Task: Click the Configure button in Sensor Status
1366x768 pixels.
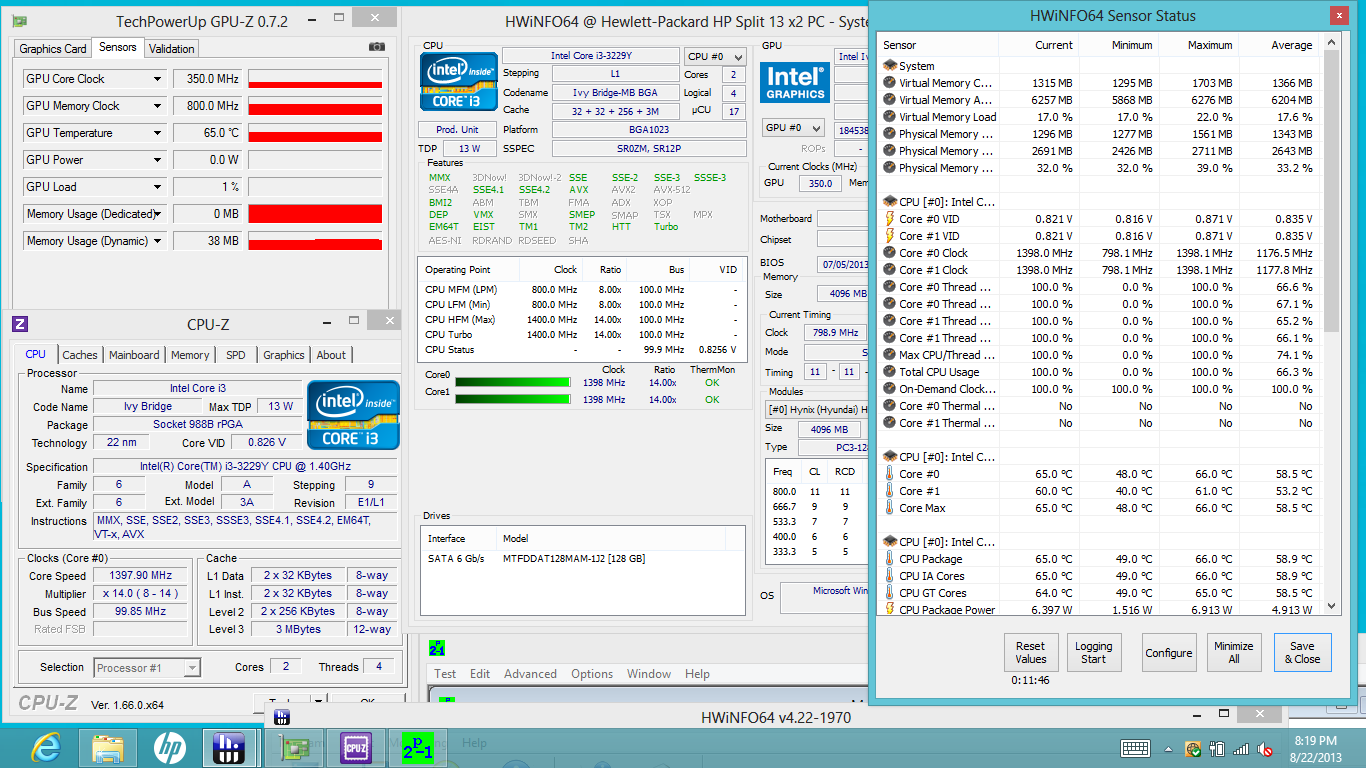Action: coord(1169,653)
